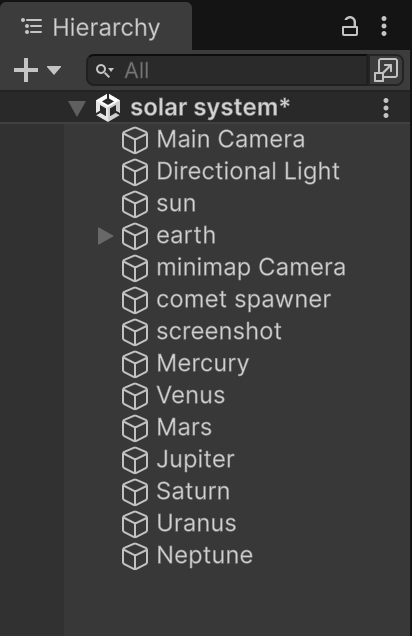This screenshot has width=412, height=636.
Task: Open the create object dropdown arrow
Action: click(x=54, y=70)
